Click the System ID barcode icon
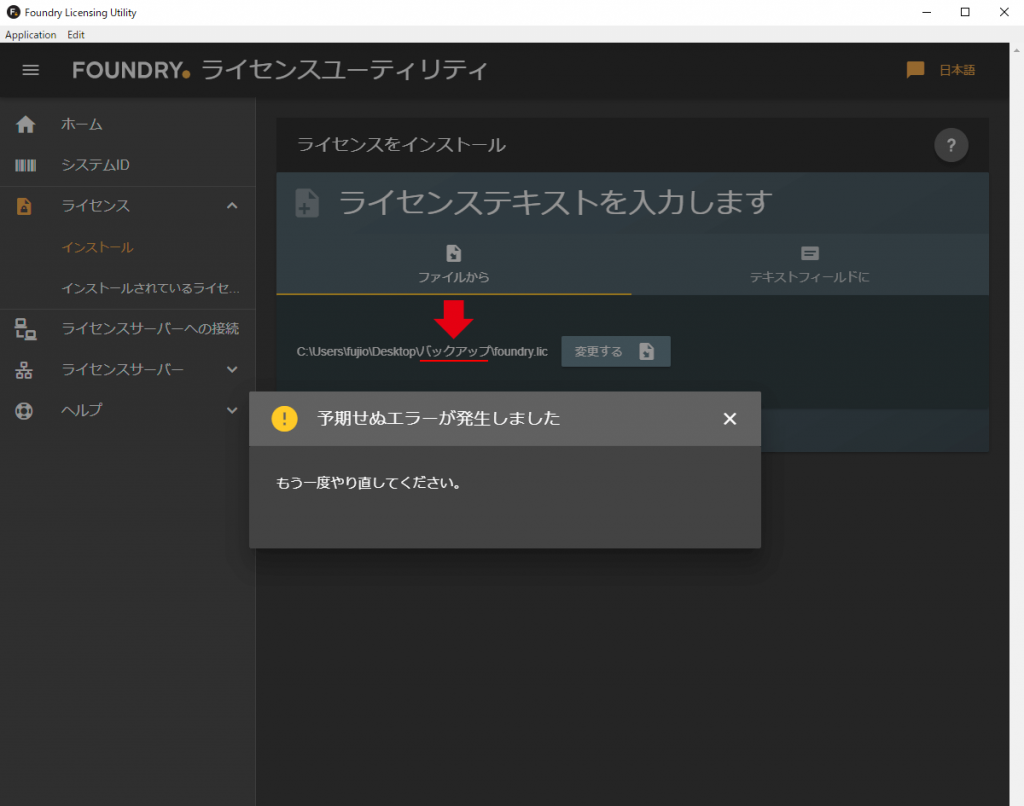The height and width of the screenshot is (806, 1024). coord(25,165)
